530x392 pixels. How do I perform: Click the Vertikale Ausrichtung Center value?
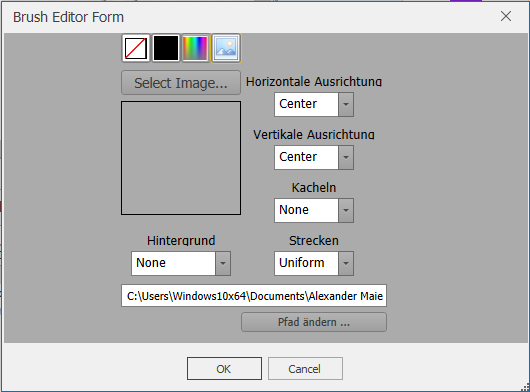[306, 157]
